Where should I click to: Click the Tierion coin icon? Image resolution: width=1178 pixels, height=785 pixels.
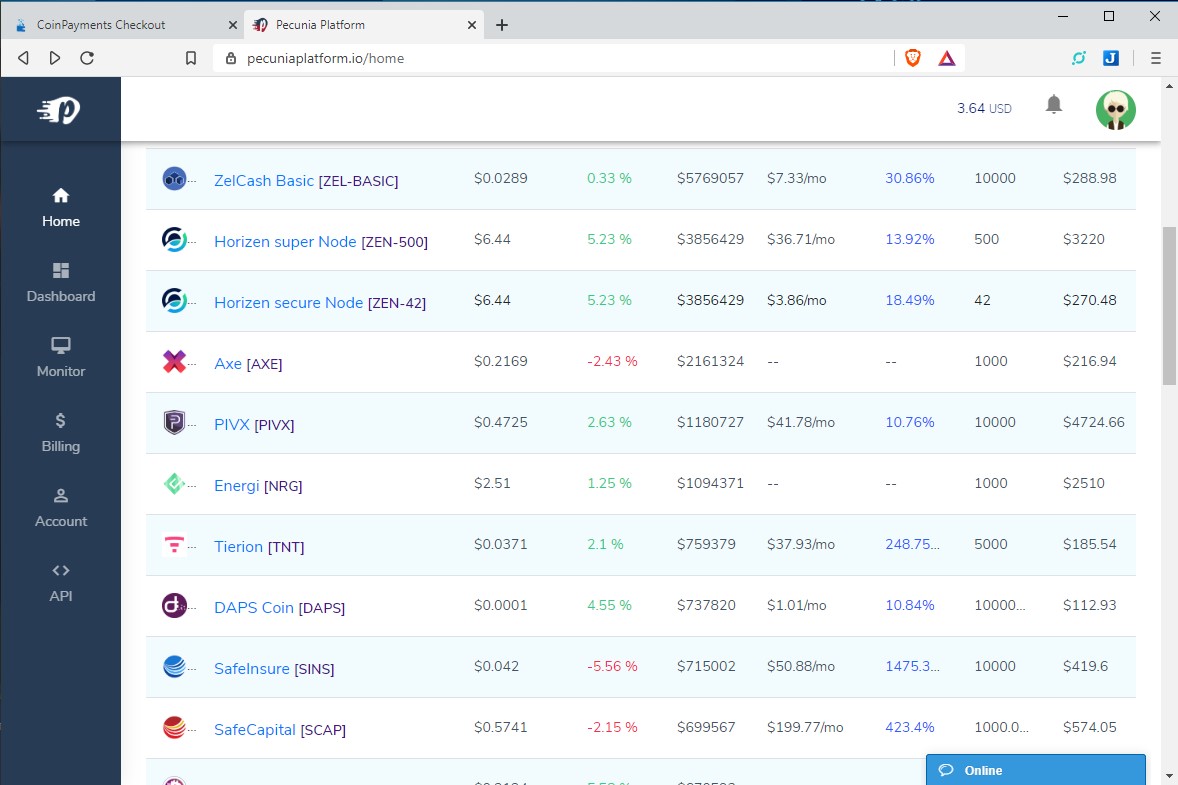174,544
